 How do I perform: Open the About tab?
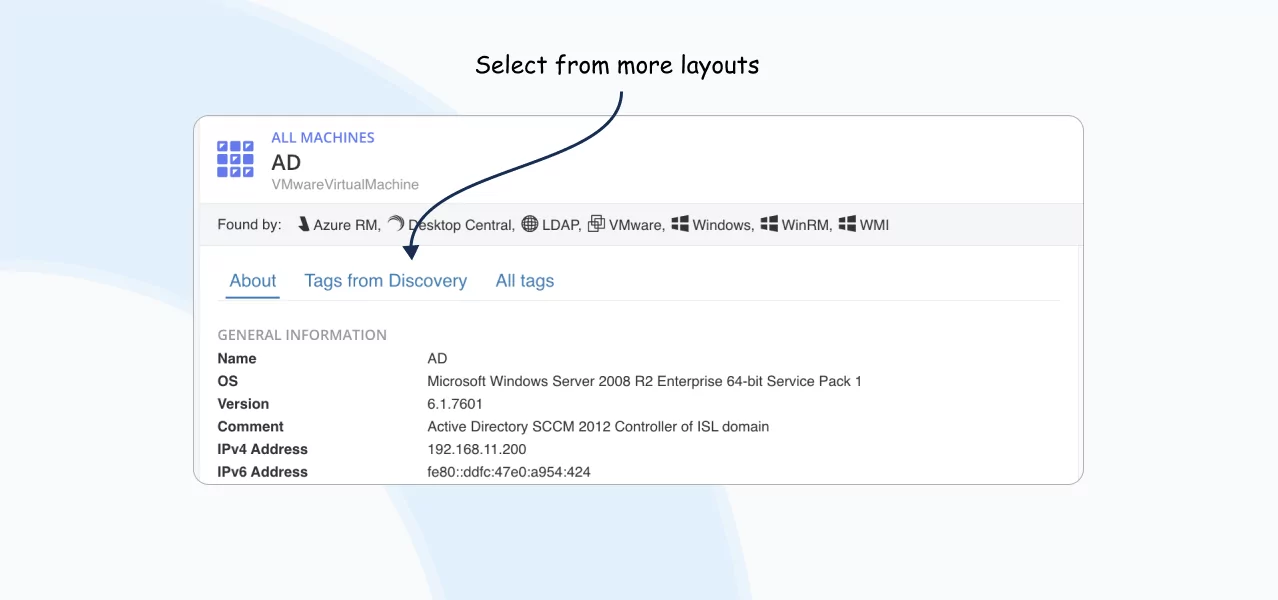tap(253, 281)
